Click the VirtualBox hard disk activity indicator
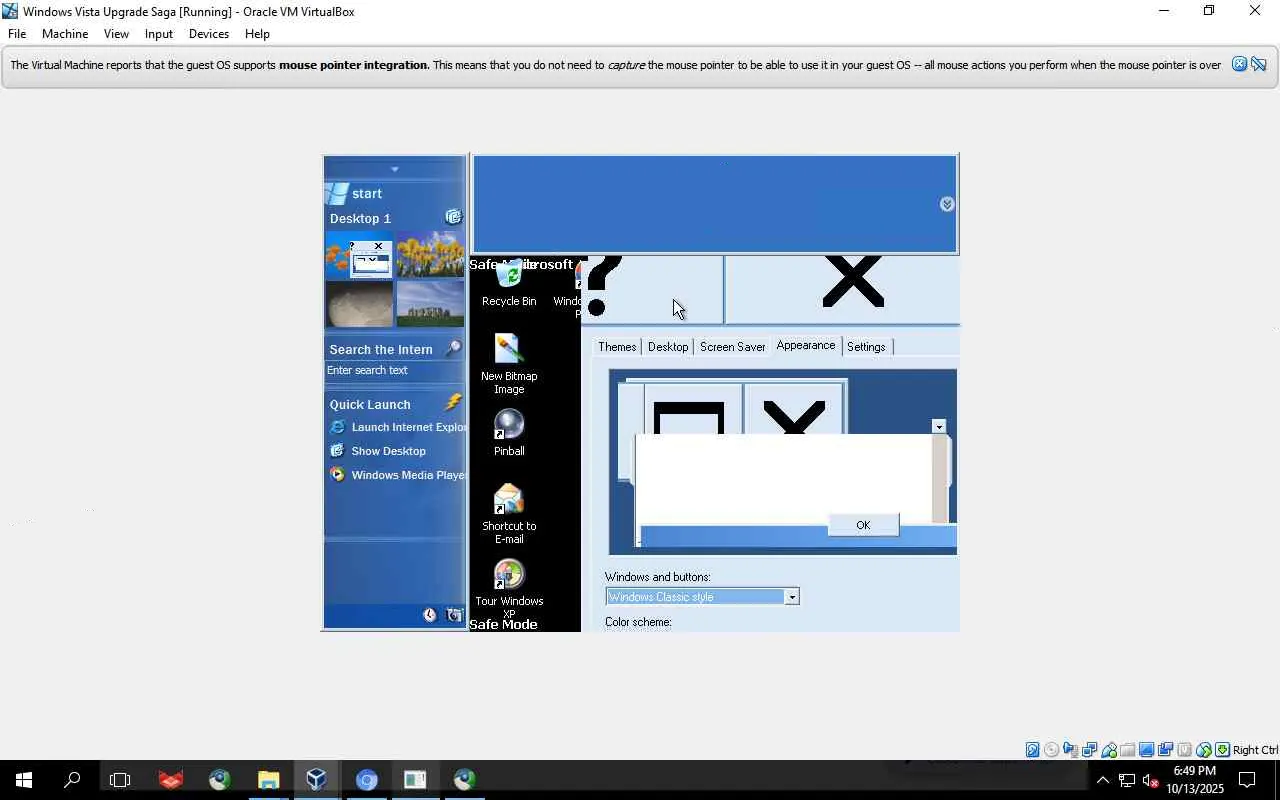1280x800 pixels. [1033, 750]
